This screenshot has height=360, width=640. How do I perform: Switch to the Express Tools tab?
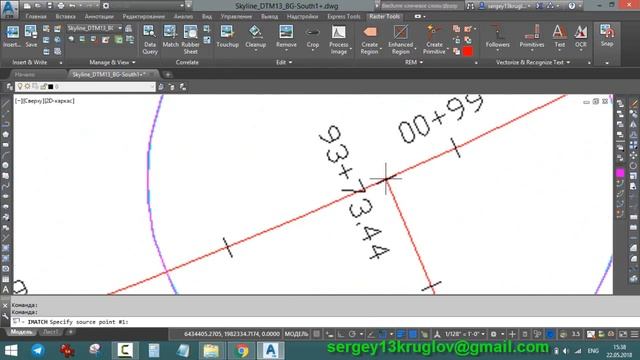pos(344,17)
